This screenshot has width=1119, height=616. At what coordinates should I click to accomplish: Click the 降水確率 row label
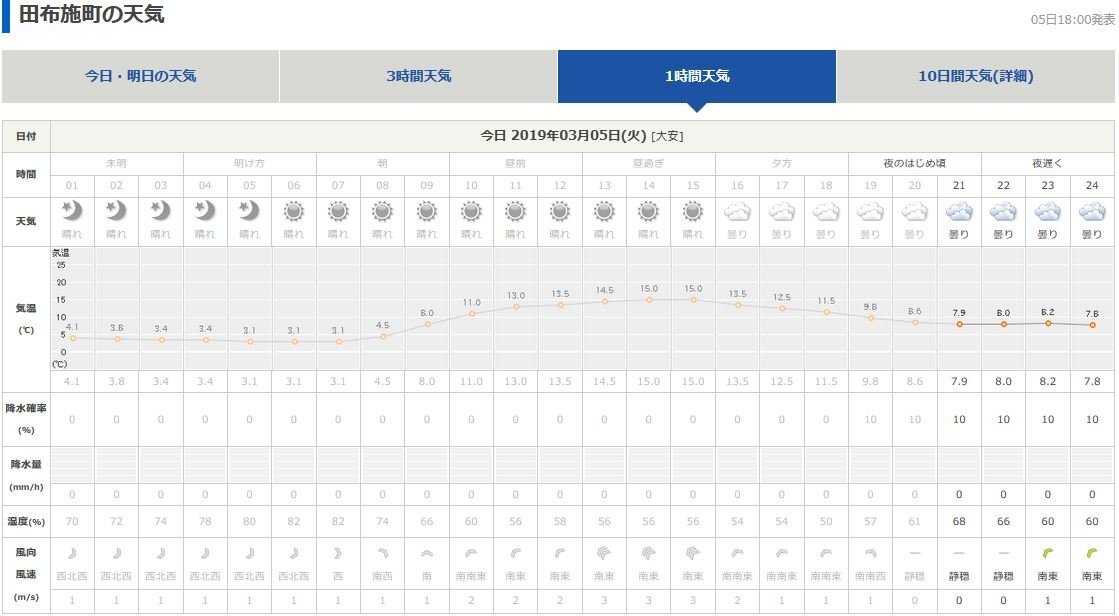(26, 408)
